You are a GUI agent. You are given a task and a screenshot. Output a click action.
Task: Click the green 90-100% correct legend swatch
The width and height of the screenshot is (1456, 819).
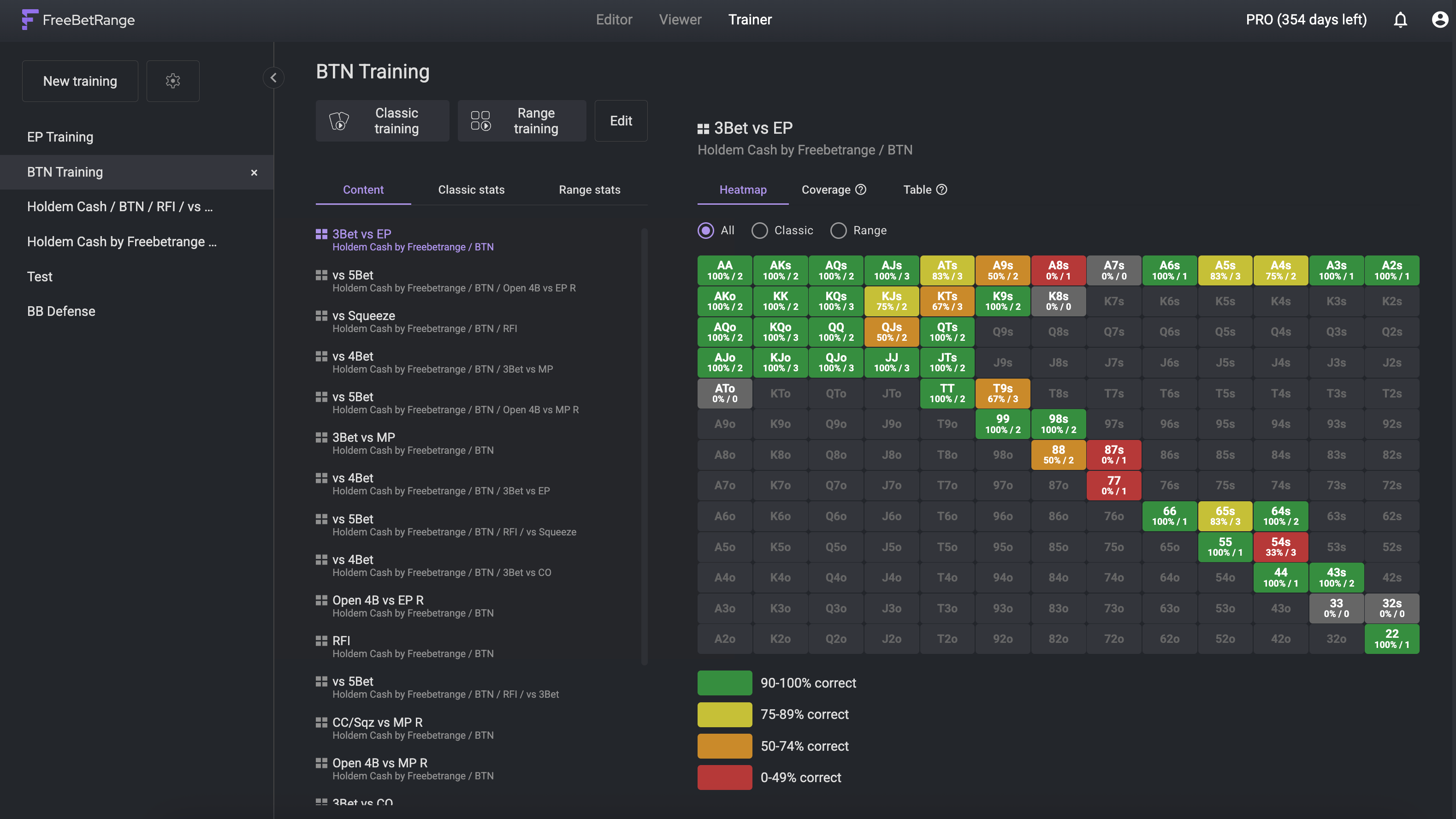(x=724, y=682)
